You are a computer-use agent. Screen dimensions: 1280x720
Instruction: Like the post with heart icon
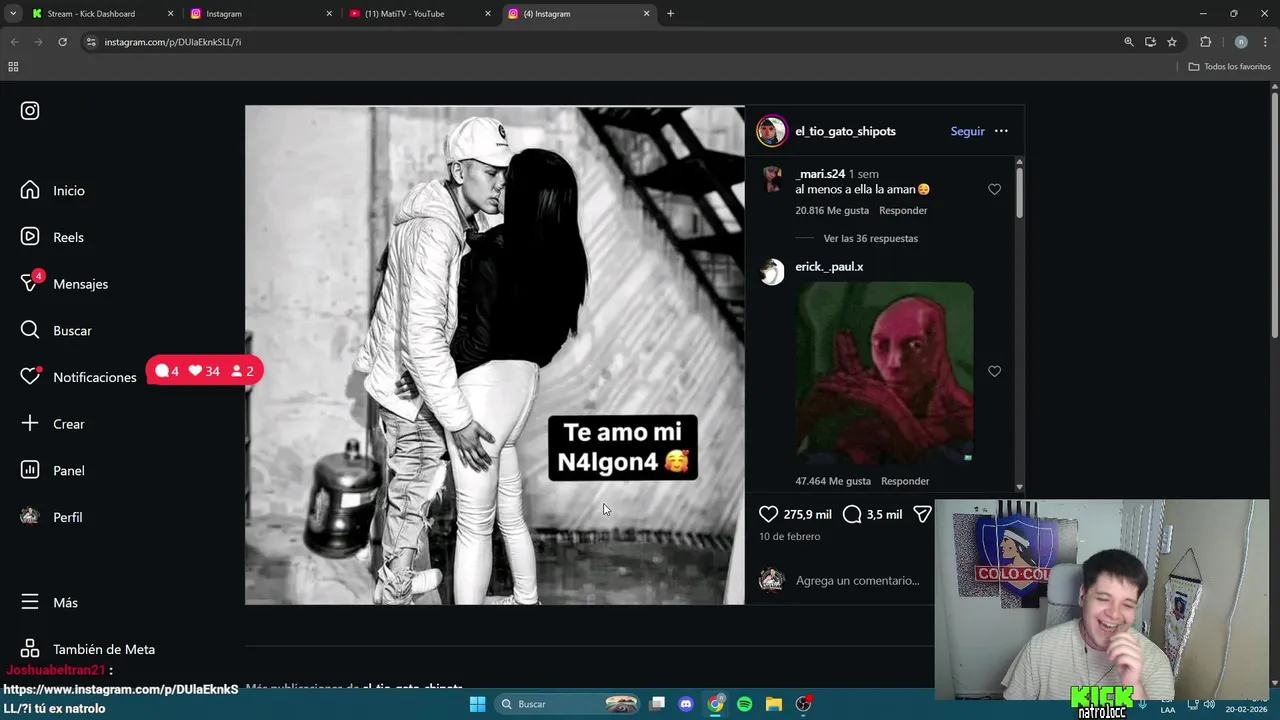pyautogui.click(x=768, y=514)
